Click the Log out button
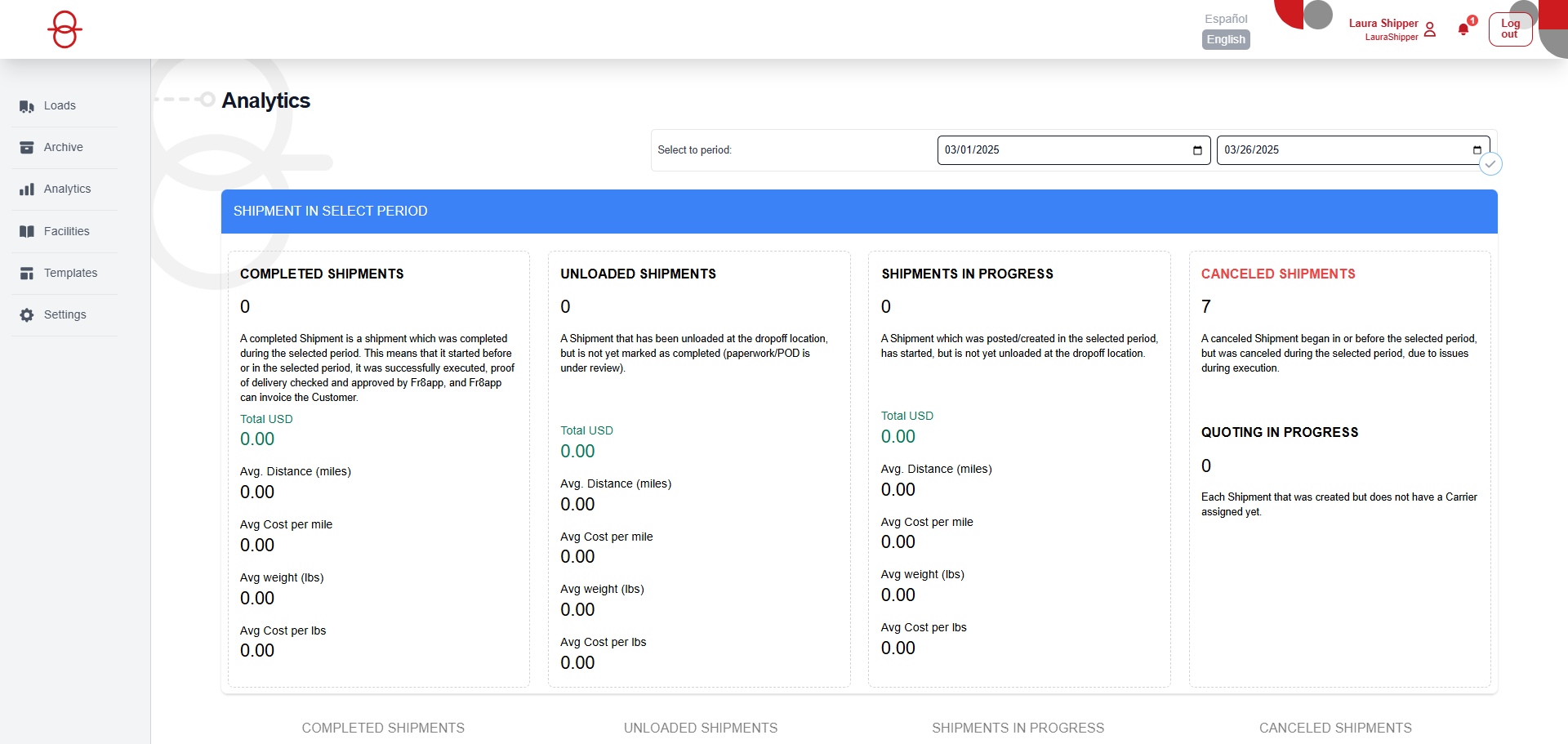 1510,29
